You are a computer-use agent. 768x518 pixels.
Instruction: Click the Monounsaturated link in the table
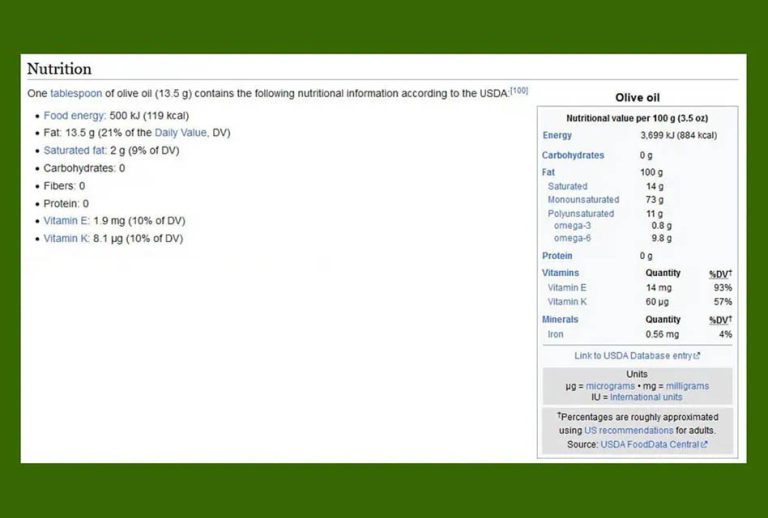pos(583,200)
